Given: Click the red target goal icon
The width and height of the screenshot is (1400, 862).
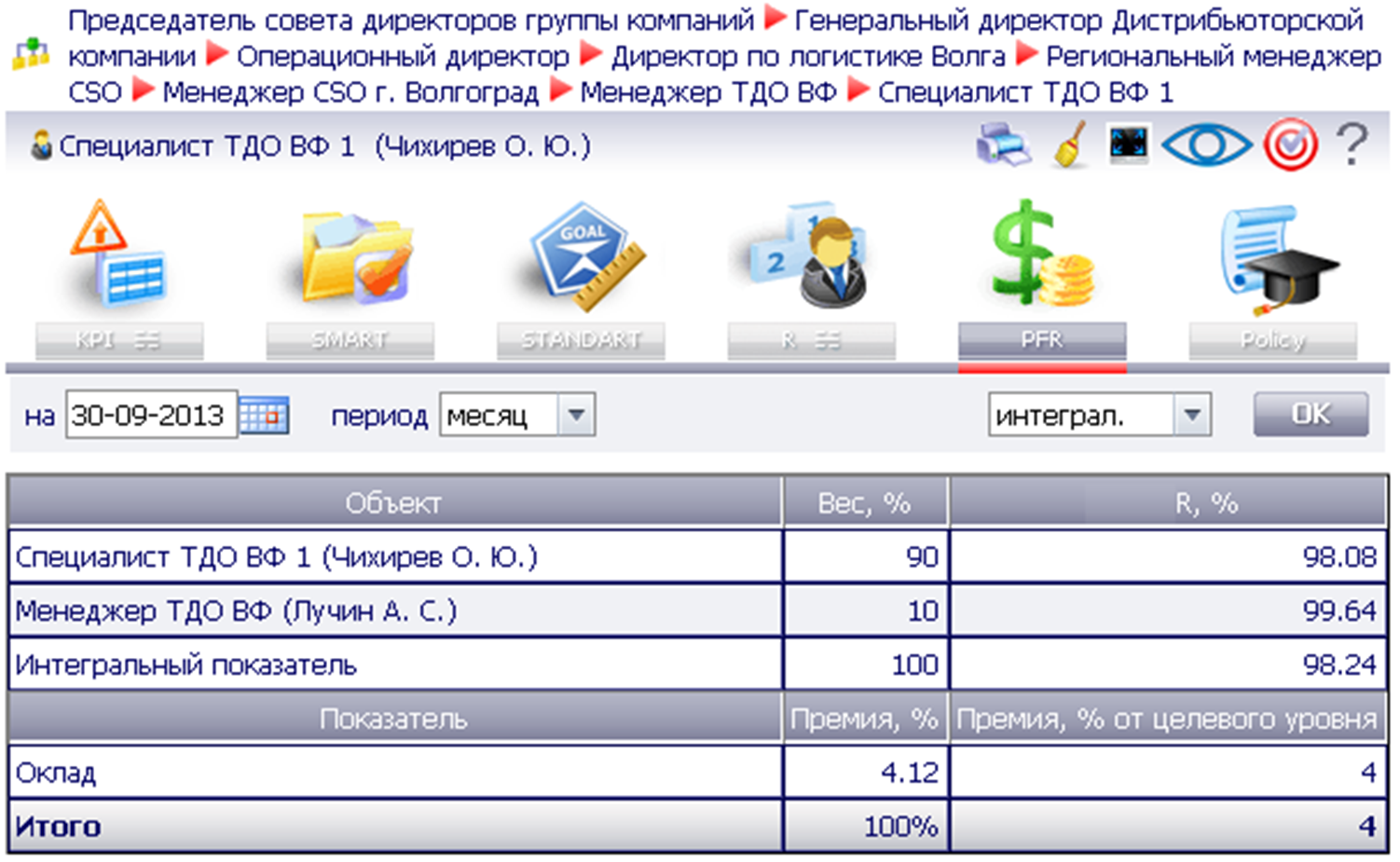Looking at the screenshot, I should pyautogui.click(x=1290, y=146).
